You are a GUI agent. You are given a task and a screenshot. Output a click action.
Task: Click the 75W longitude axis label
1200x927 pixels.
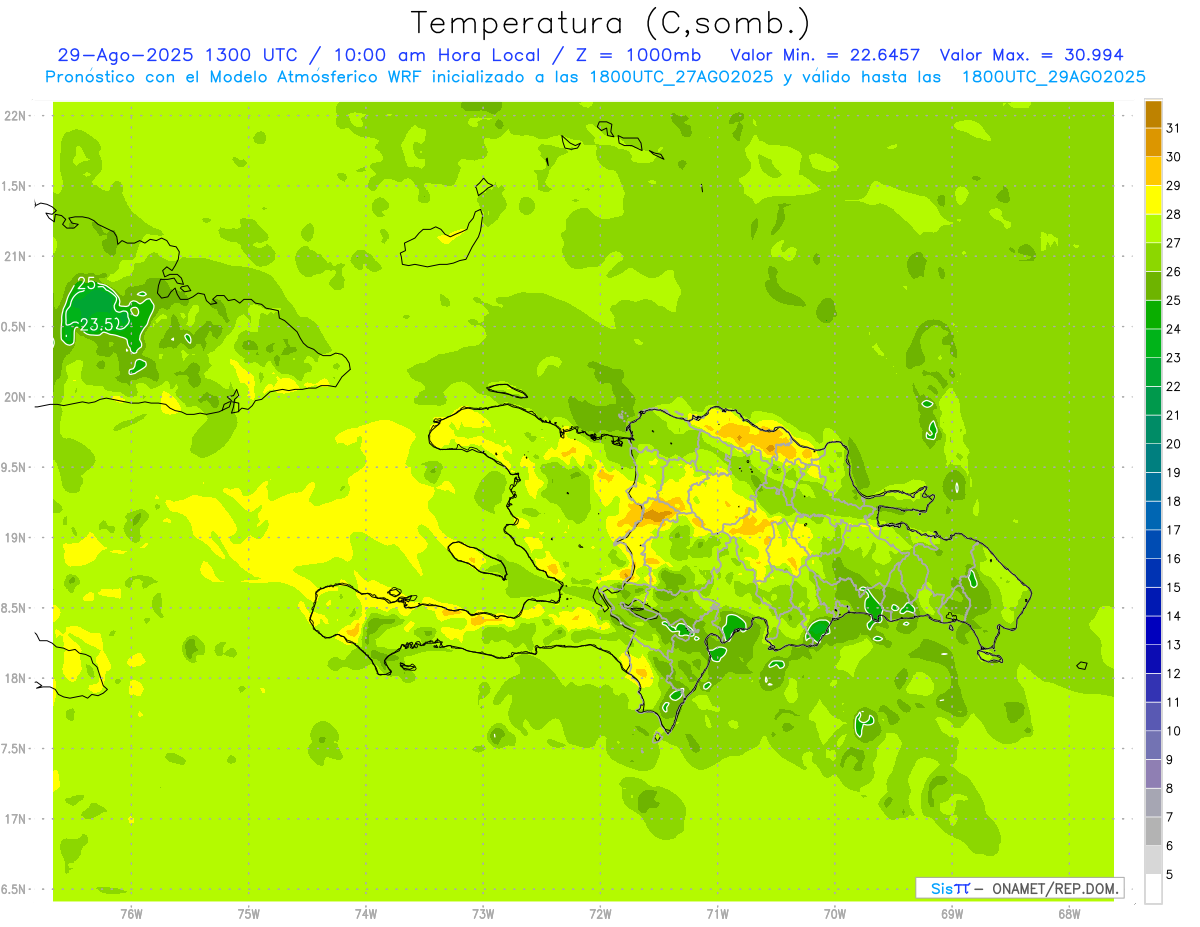coord(249,913)
